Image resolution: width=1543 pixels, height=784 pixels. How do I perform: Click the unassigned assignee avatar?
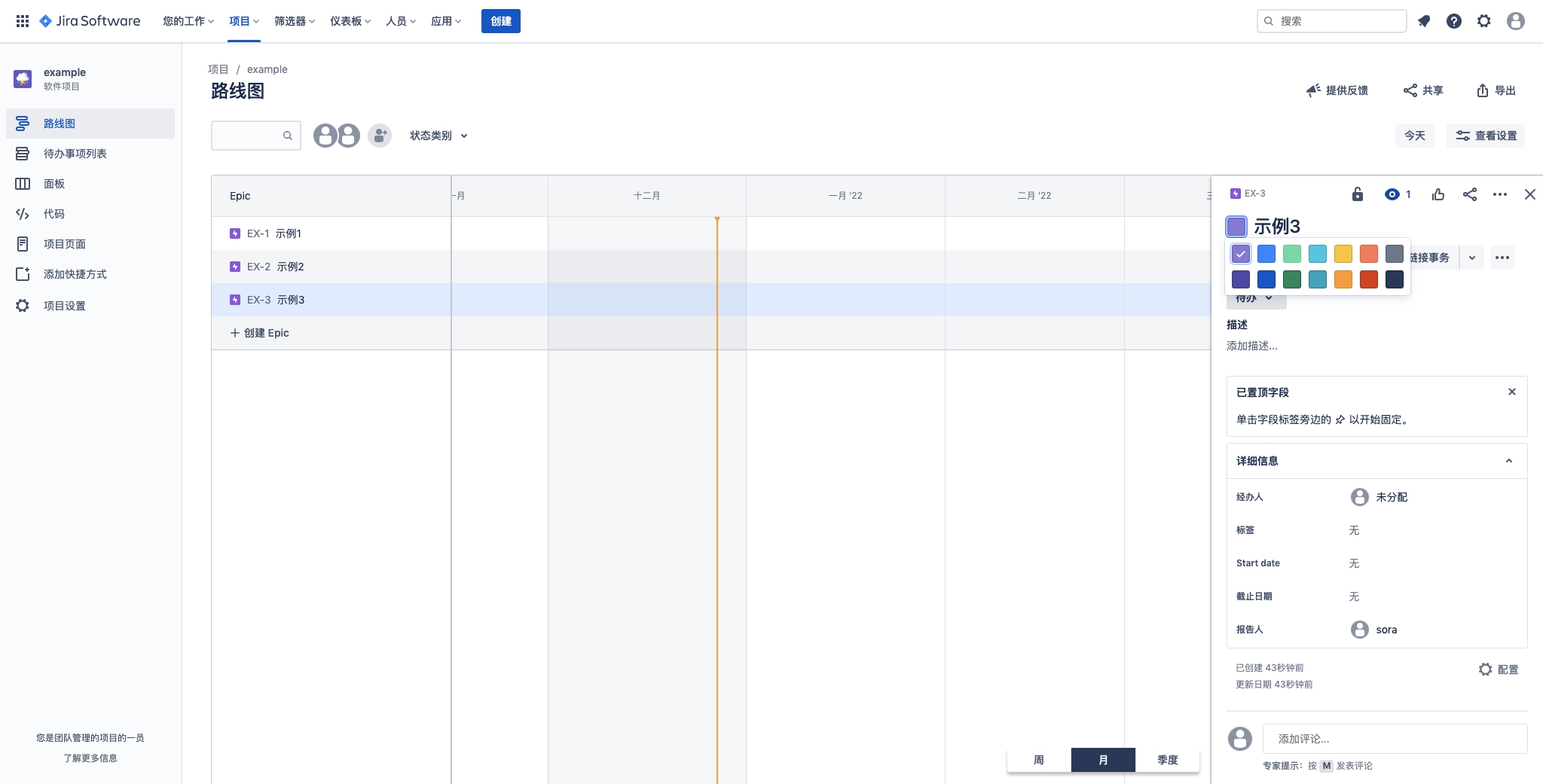click(1359, 497)
